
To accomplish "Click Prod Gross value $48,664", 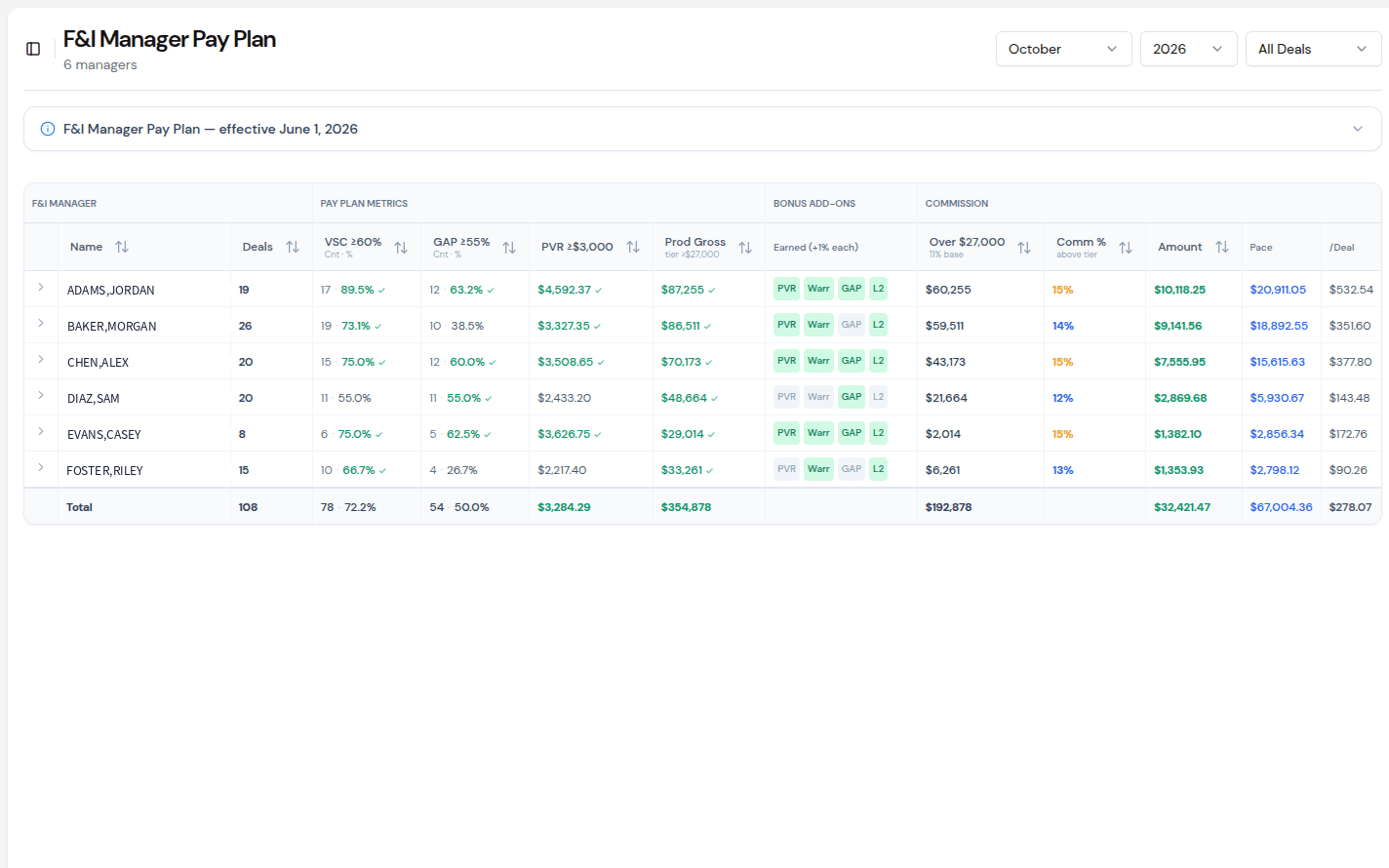I will (x=684, y=398).
